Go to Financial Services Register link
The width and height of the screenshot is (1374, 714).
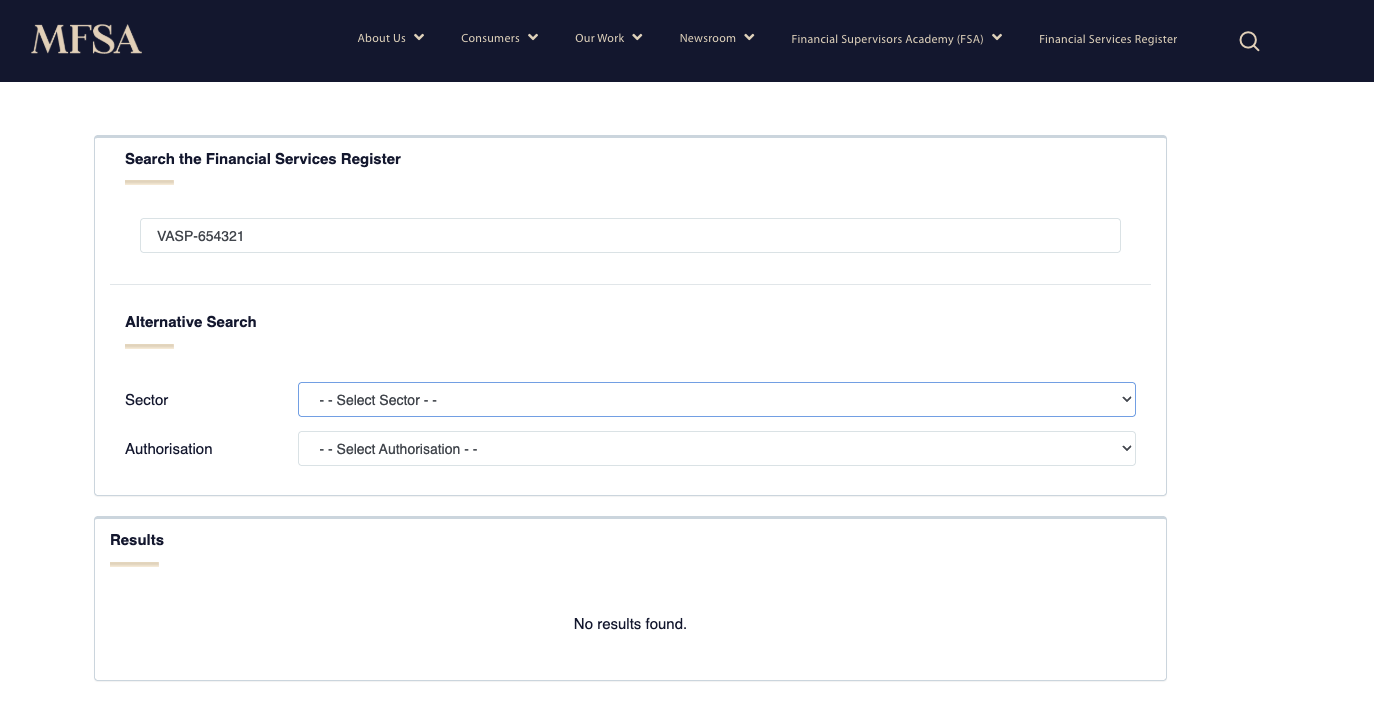[x=1108, y=40]
